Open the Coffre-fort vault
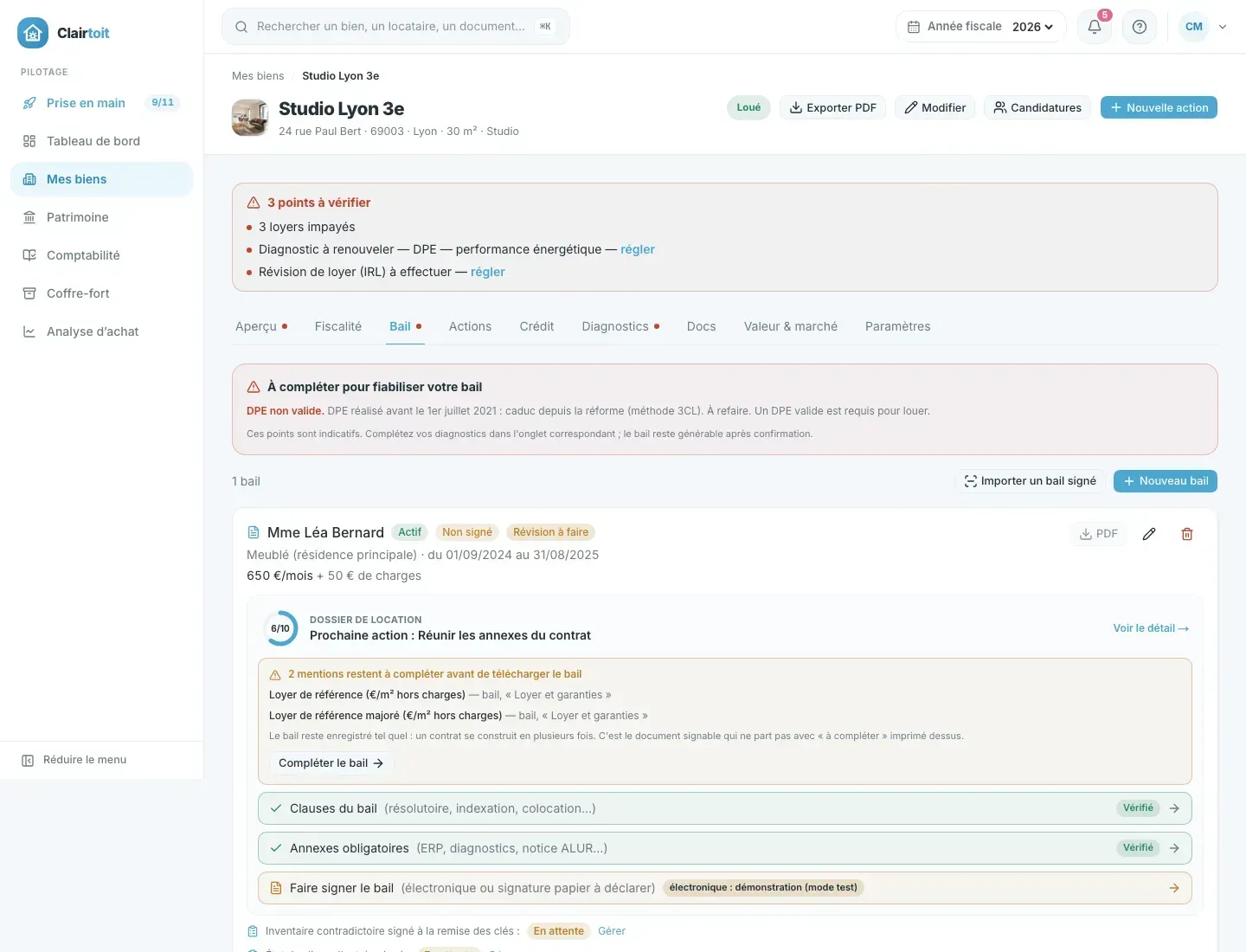The image size is (1246, 952). 102,293
